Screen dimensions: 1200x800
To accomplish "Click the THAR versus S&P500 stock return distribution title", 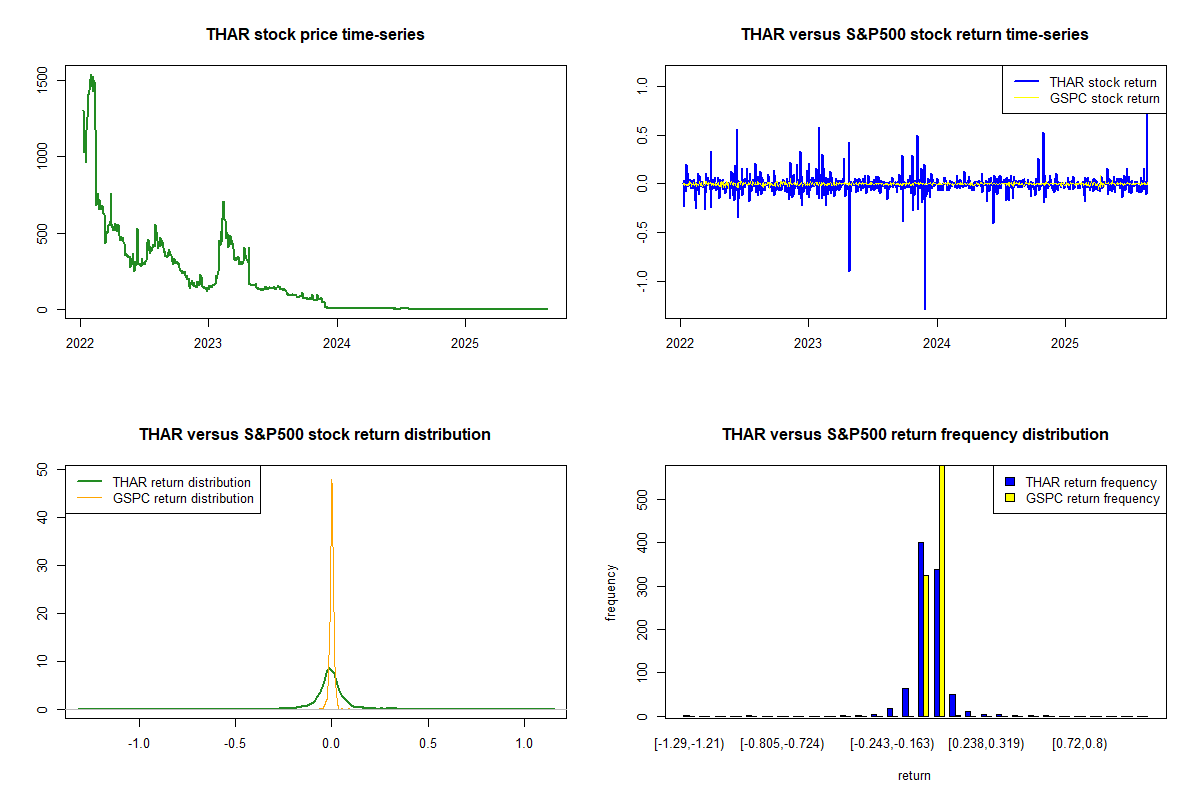I will [315, 435].
